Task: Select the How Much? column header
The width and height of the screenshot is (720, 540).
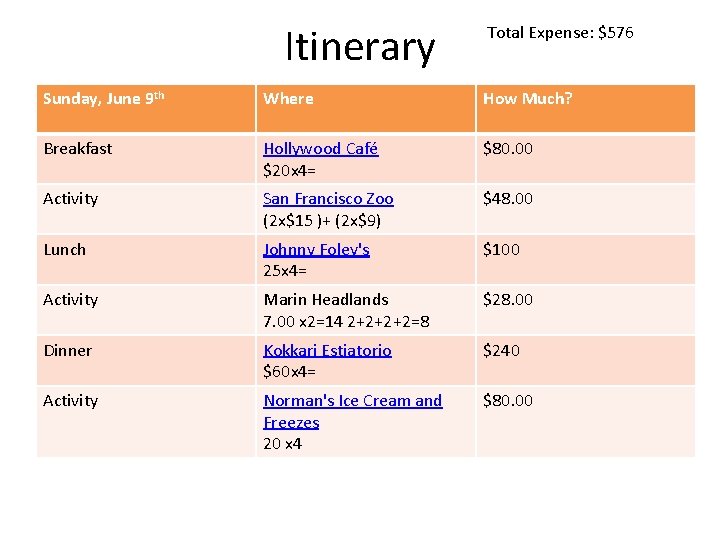Action: [586, 108]
